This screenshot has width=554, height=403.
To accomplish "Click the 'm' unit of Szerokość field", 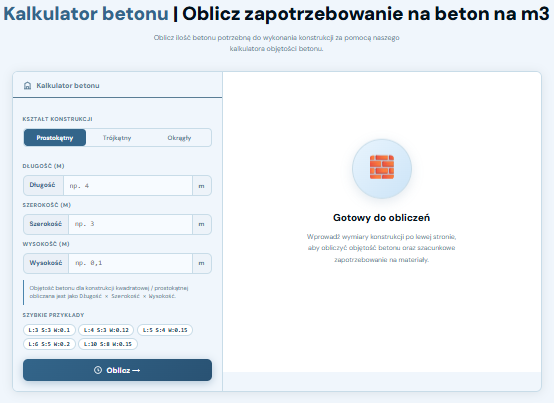I will point(202,224).
